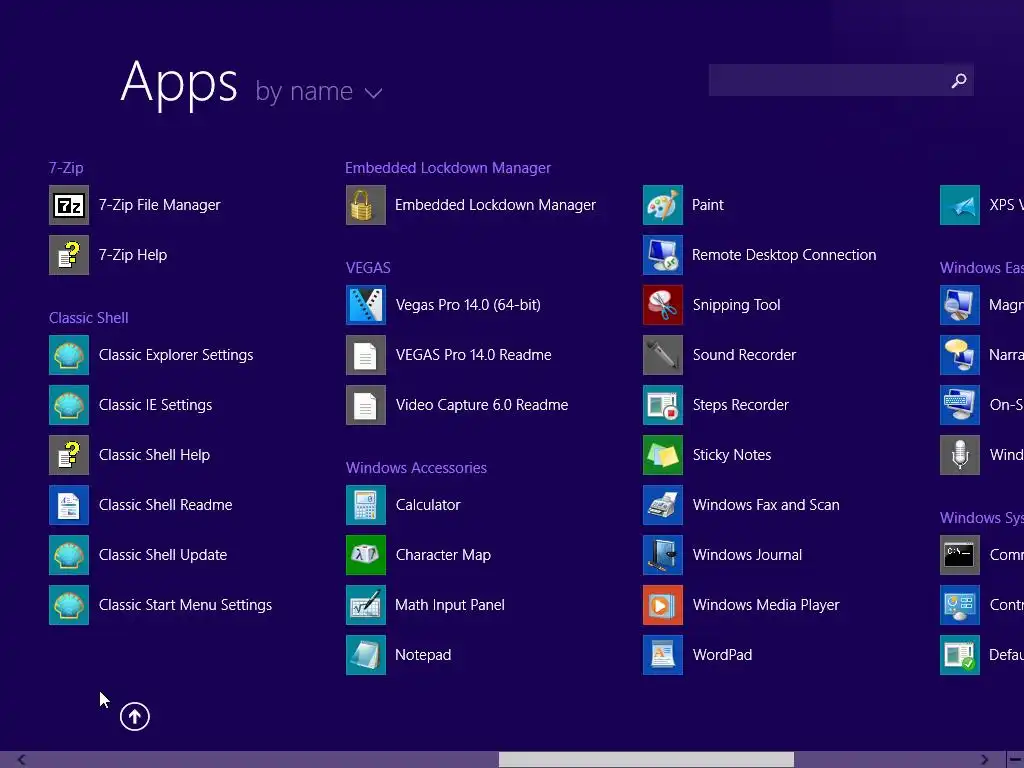The height and width of the screenshot is (768, 1024).
Task: Open the Magnifier icon
Action: 960,305
